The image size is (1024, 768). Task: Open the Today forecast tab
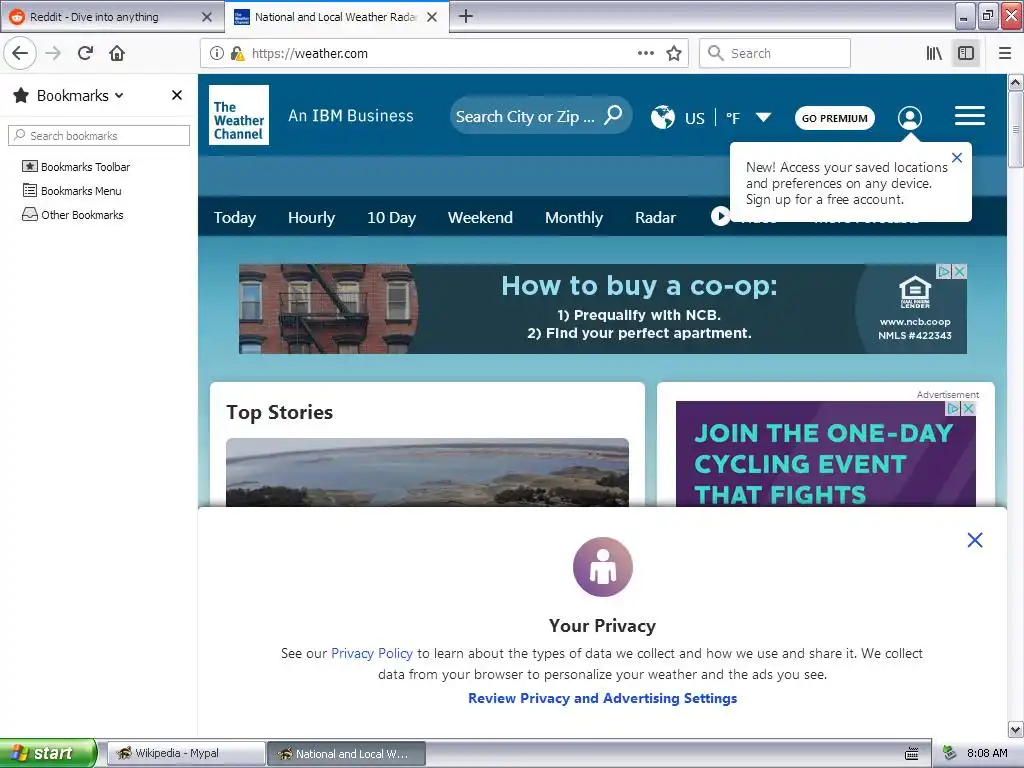click(x=235, y=217)
